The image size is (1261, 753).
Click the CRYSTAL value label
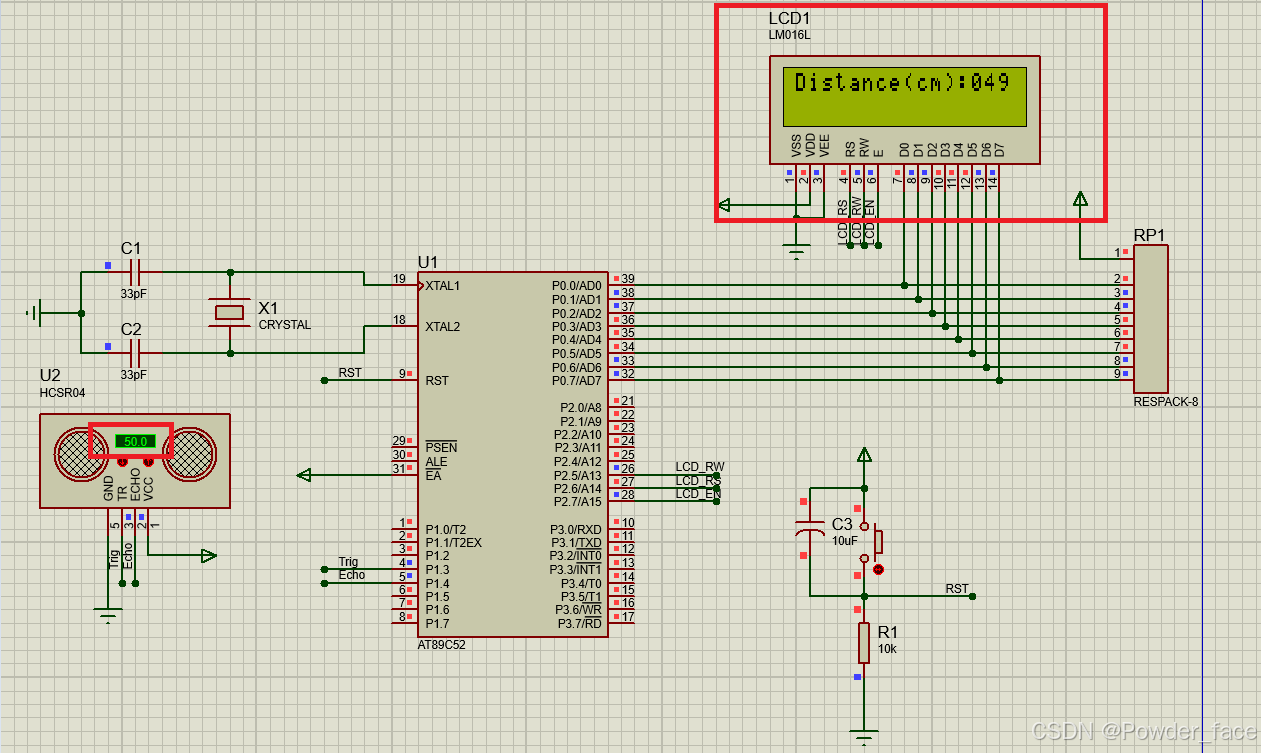[x=284, y=325]
